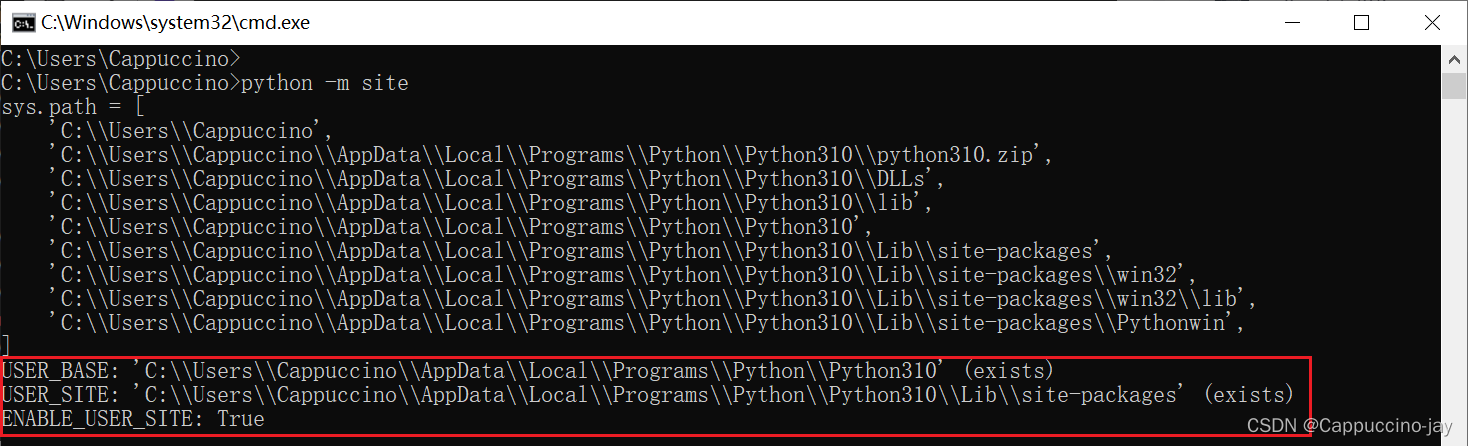The width and height of the screenshot is (1468, 446).
Task: Click '(exists)' on the USER_SITE line
Action: pyautogui.click(x=1248, y=395)
